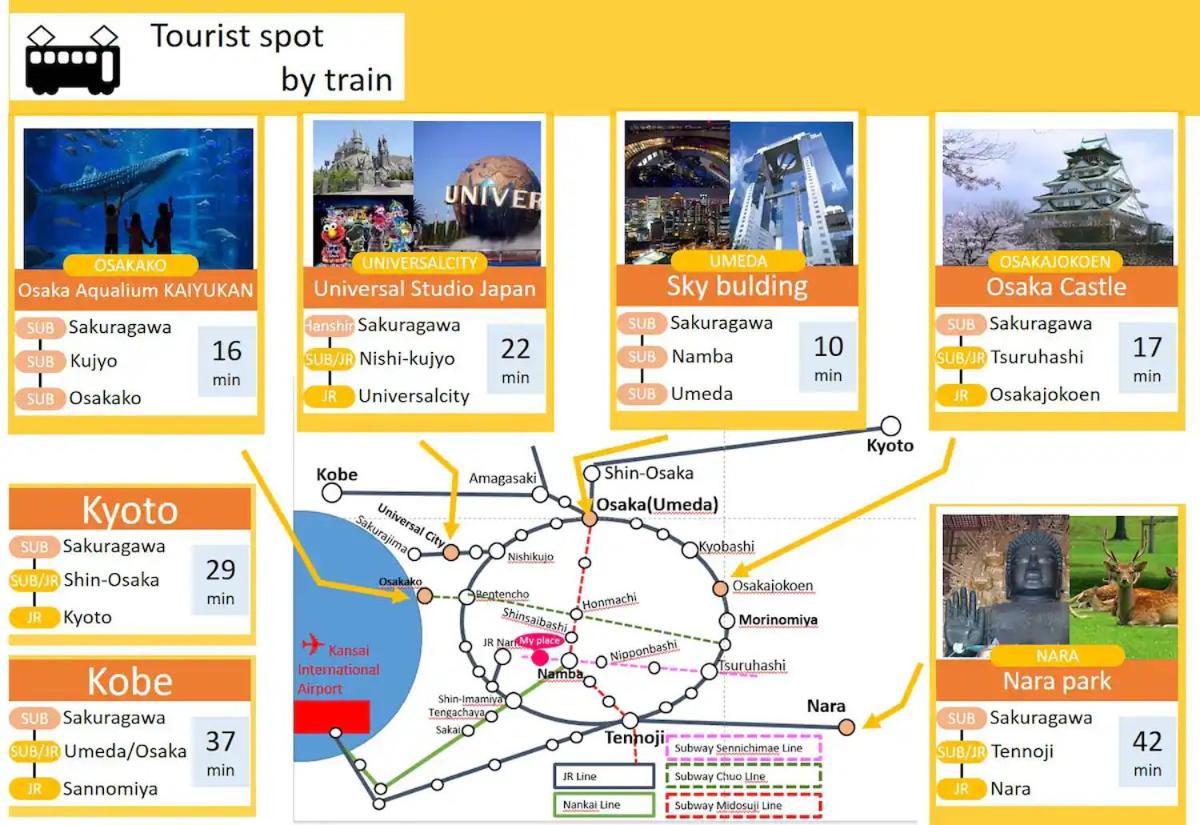Select the SUB/JR badge beside Shin-Osaka

(x=35, y=580)
